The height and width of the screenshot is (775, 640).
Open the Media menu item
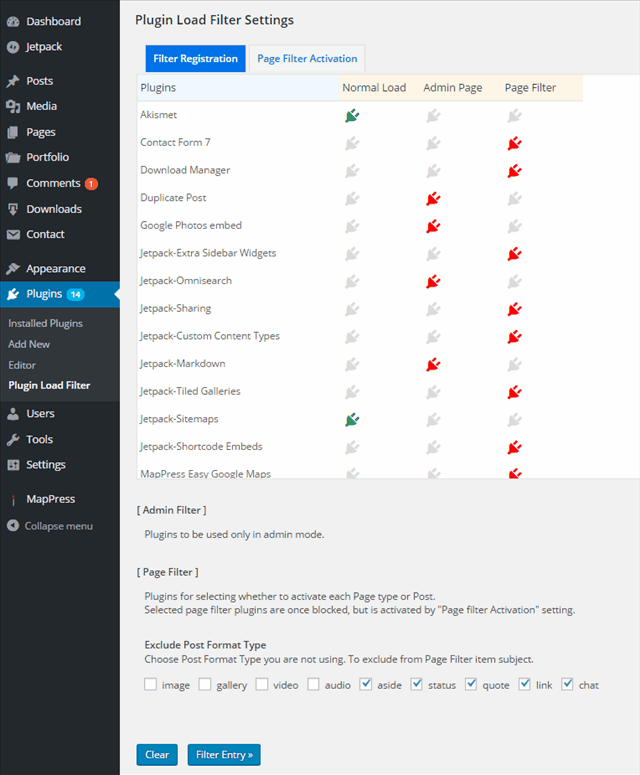pos(60,106)
